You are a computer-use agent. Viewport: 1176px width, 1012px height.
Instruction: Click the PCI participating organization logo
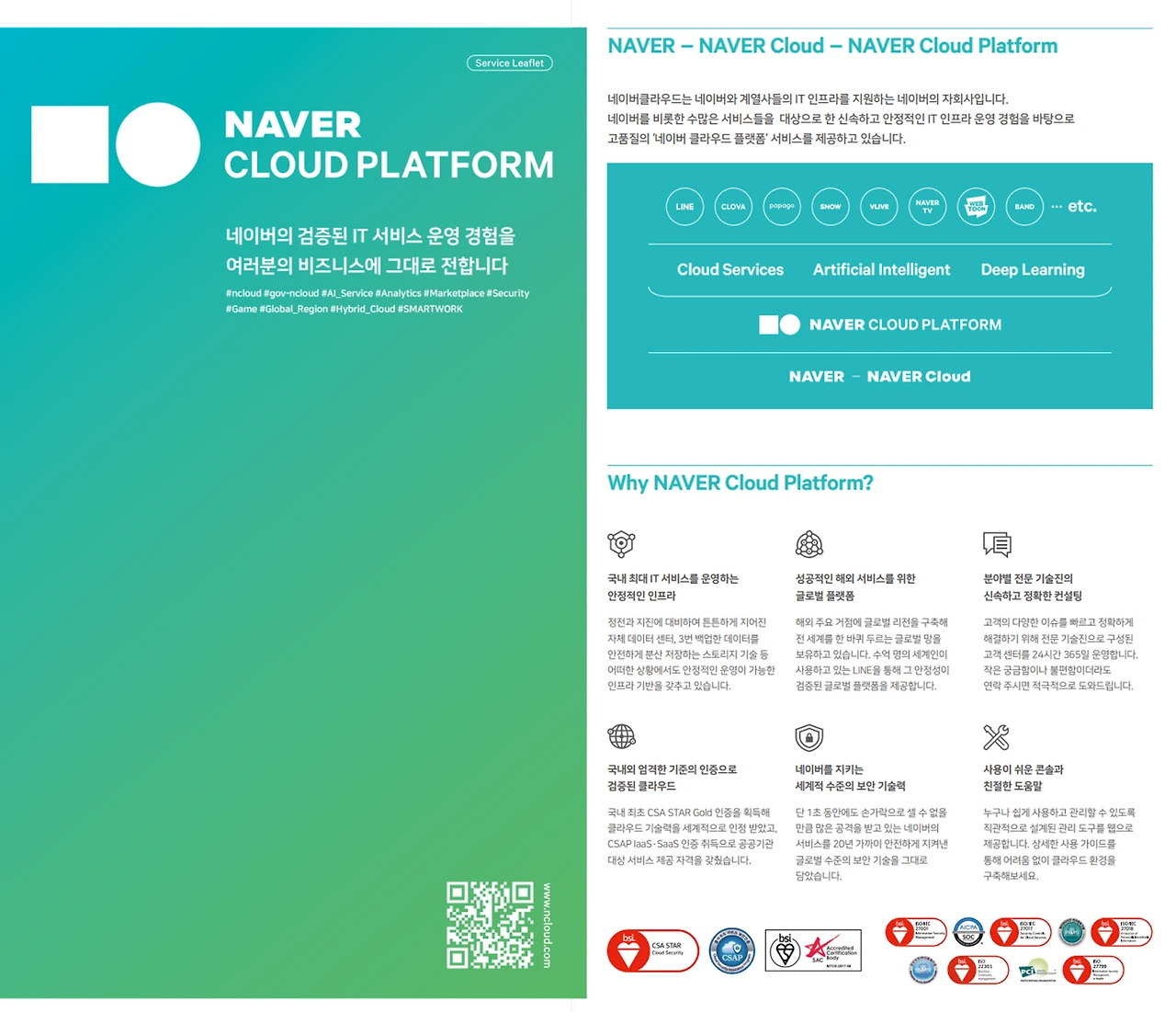[x=1036, y=972]
